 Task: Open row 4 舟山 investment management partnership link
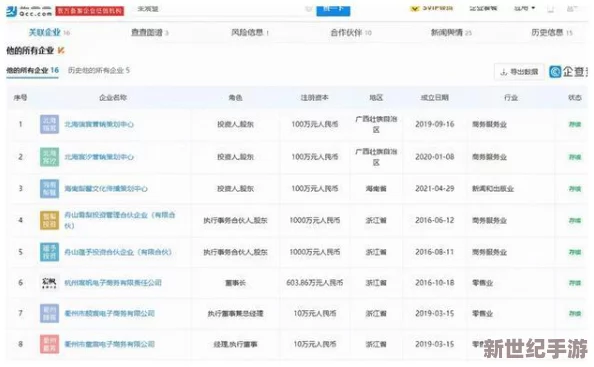point(120,220)
